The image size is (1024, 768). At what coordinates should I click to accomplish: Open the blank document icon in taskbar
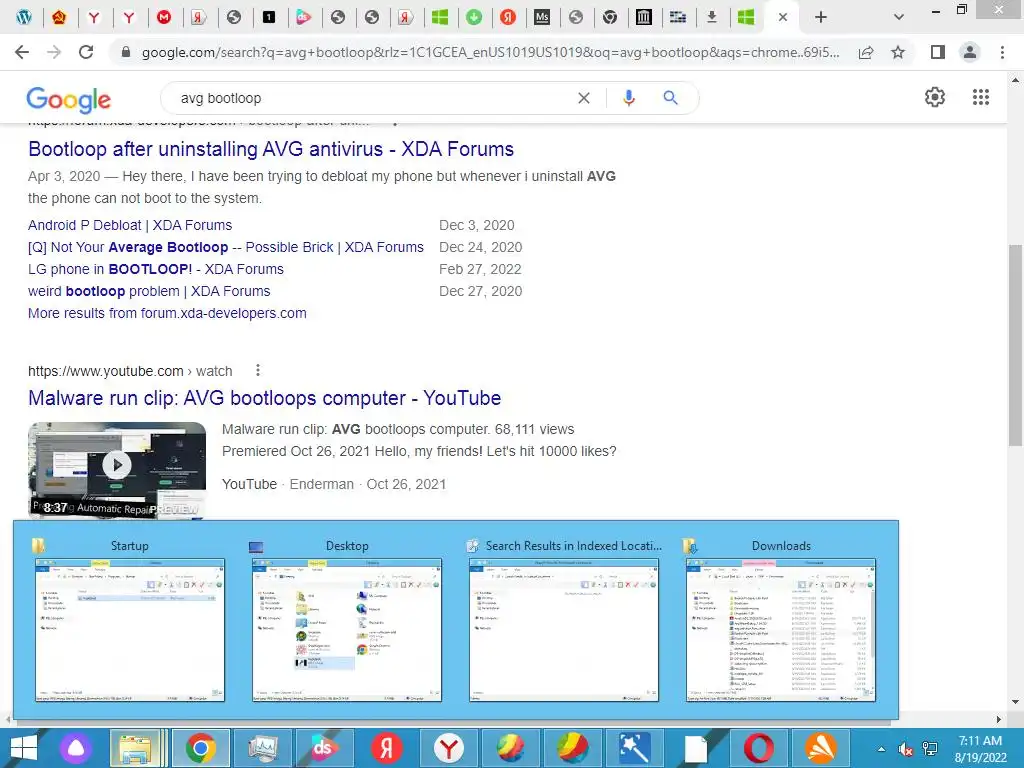(x=696, y=748)
